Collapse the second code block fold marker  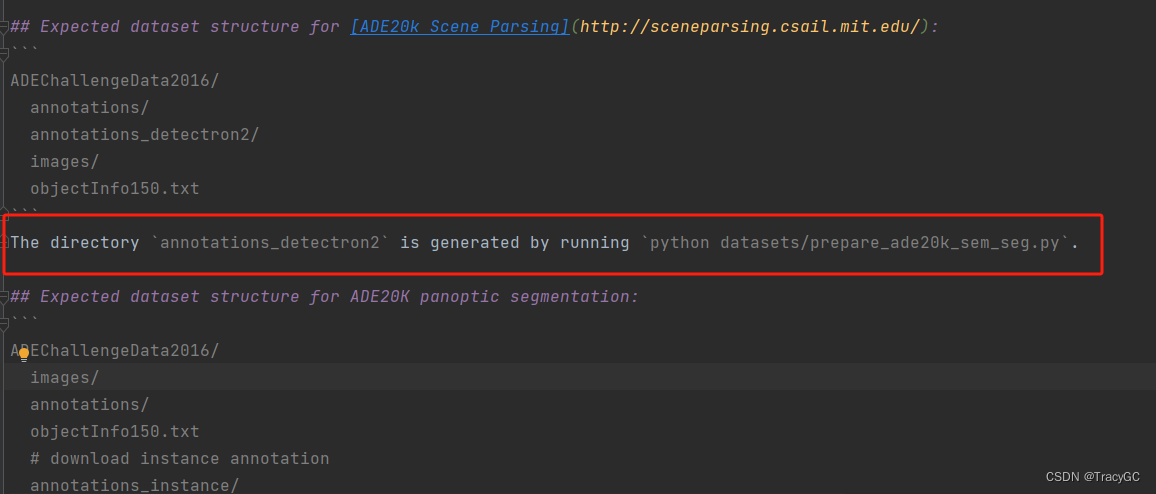tap(4, 323)
